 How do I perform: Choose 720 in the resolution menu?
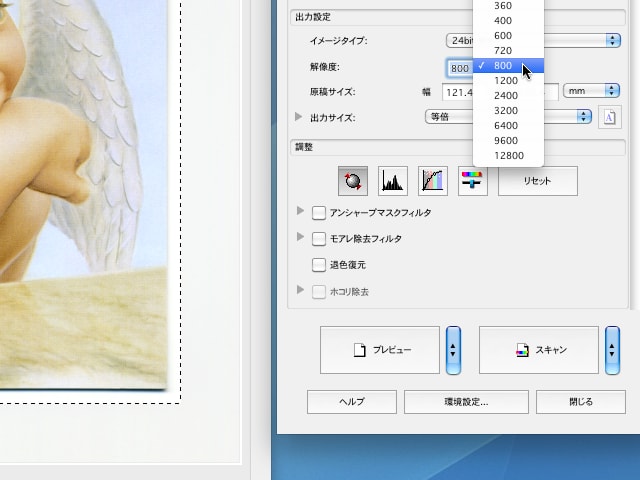[x=508, y=51]
